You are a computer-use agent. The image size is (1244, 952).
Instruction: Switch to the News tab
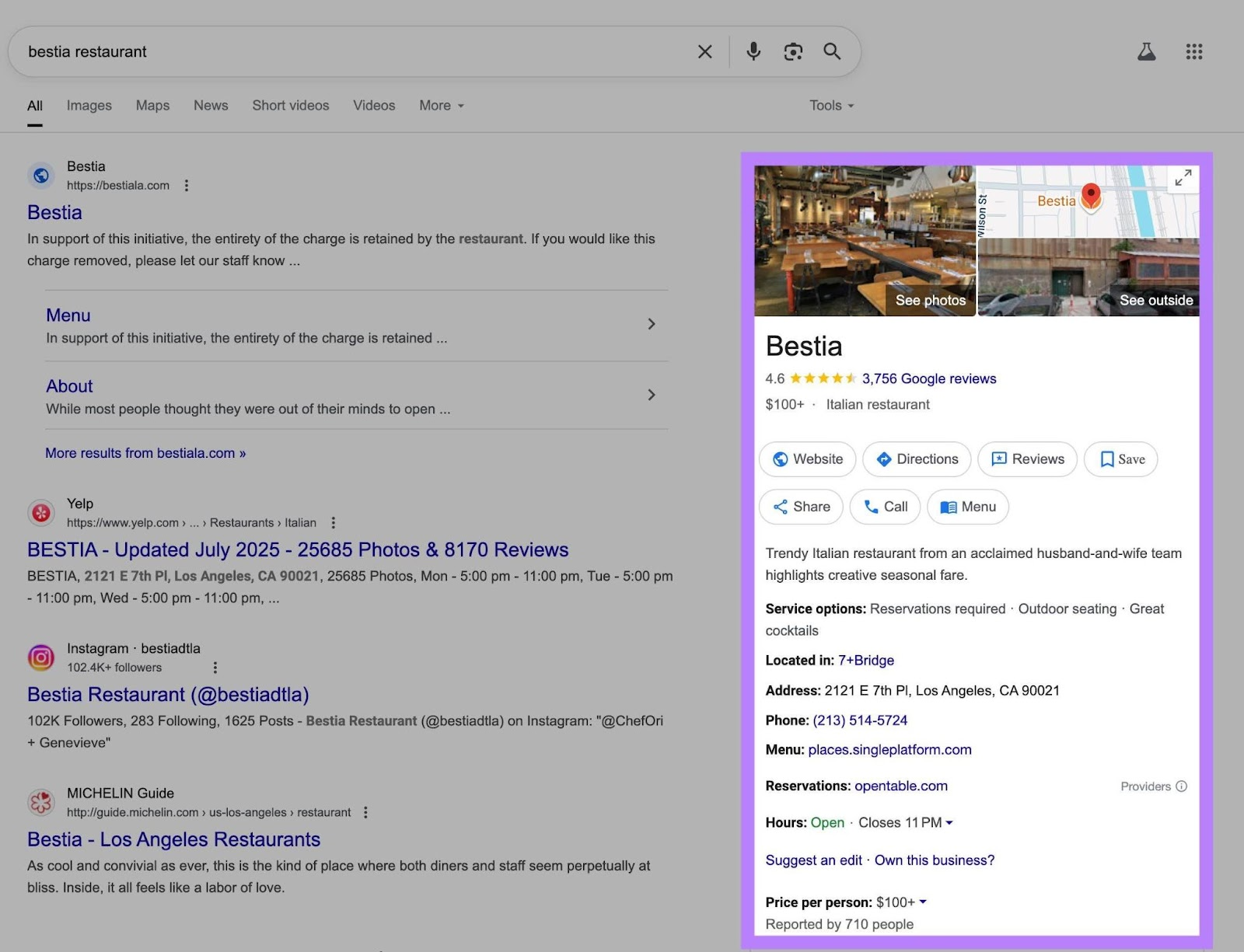(x=210, y=105)
